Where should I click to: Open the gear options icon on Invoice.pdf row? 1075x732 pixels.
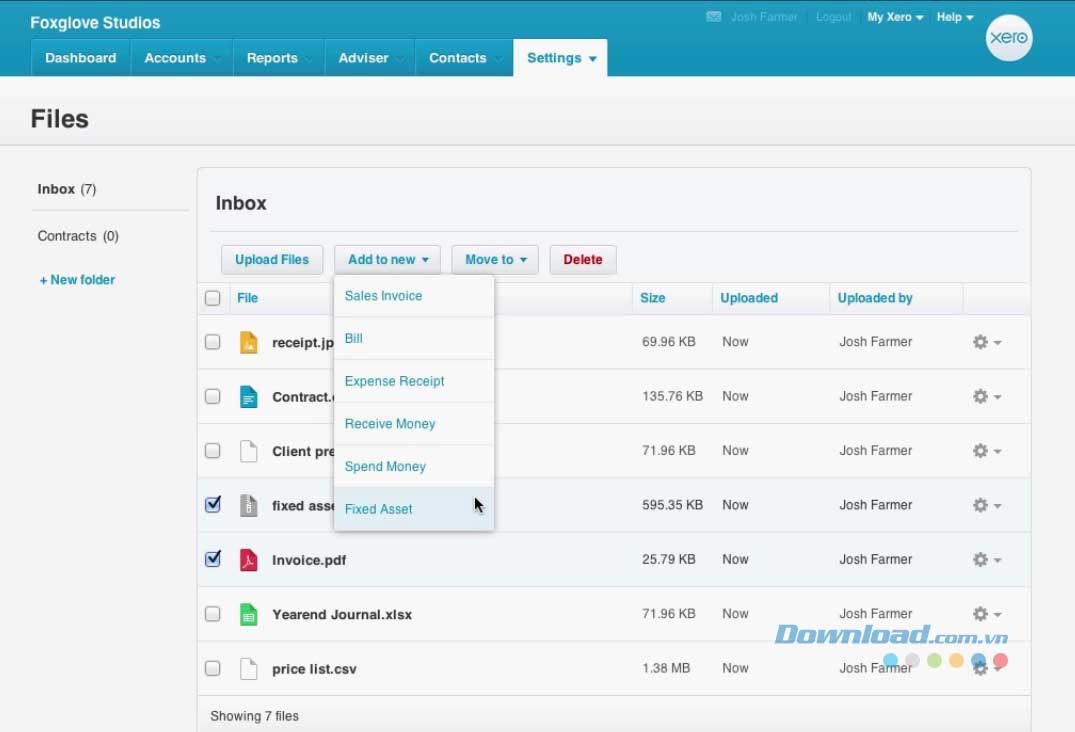(x=980, y=559)
